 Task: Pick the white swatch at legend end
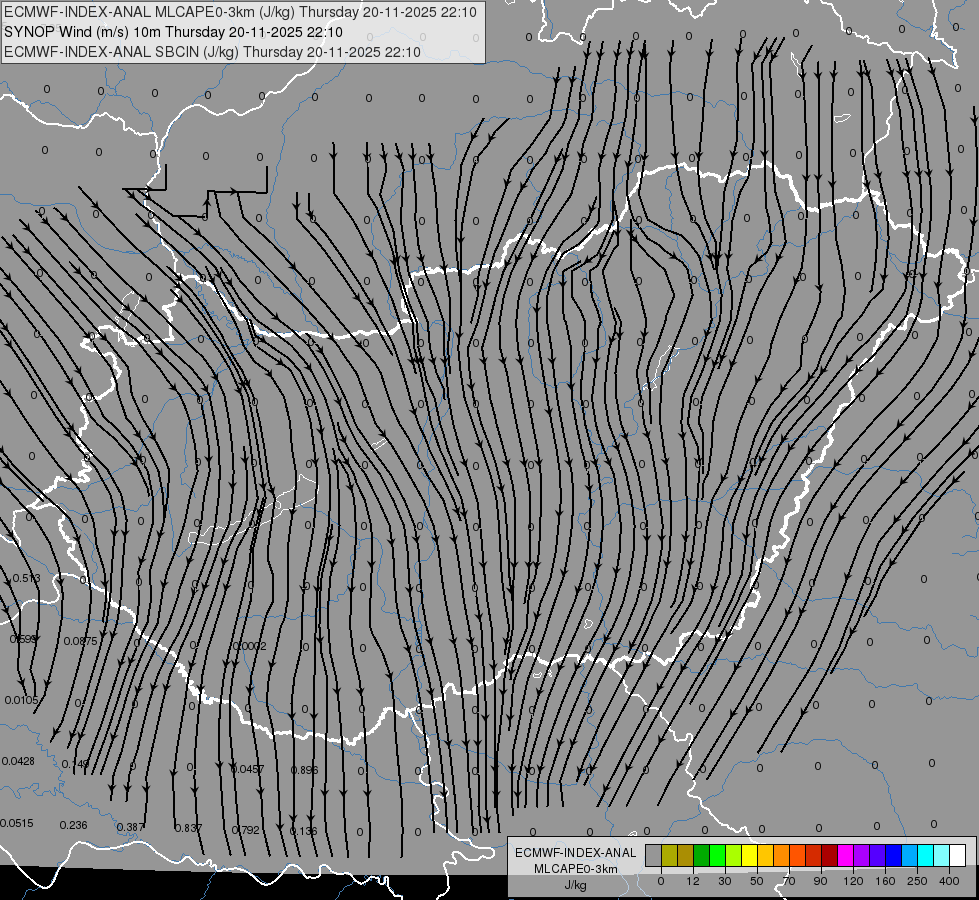tap(957, 855)
